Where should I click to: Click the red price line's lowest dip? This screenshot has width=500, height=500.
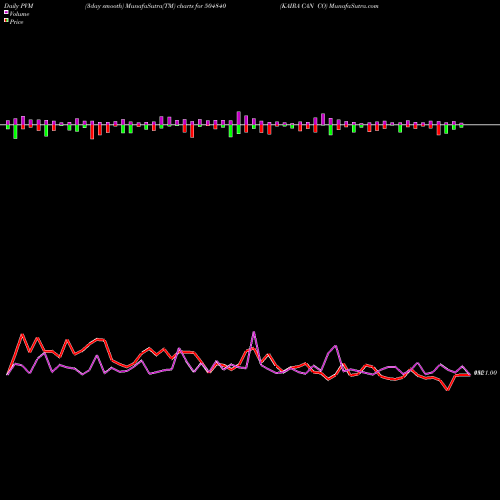click(x=448, y=390)
